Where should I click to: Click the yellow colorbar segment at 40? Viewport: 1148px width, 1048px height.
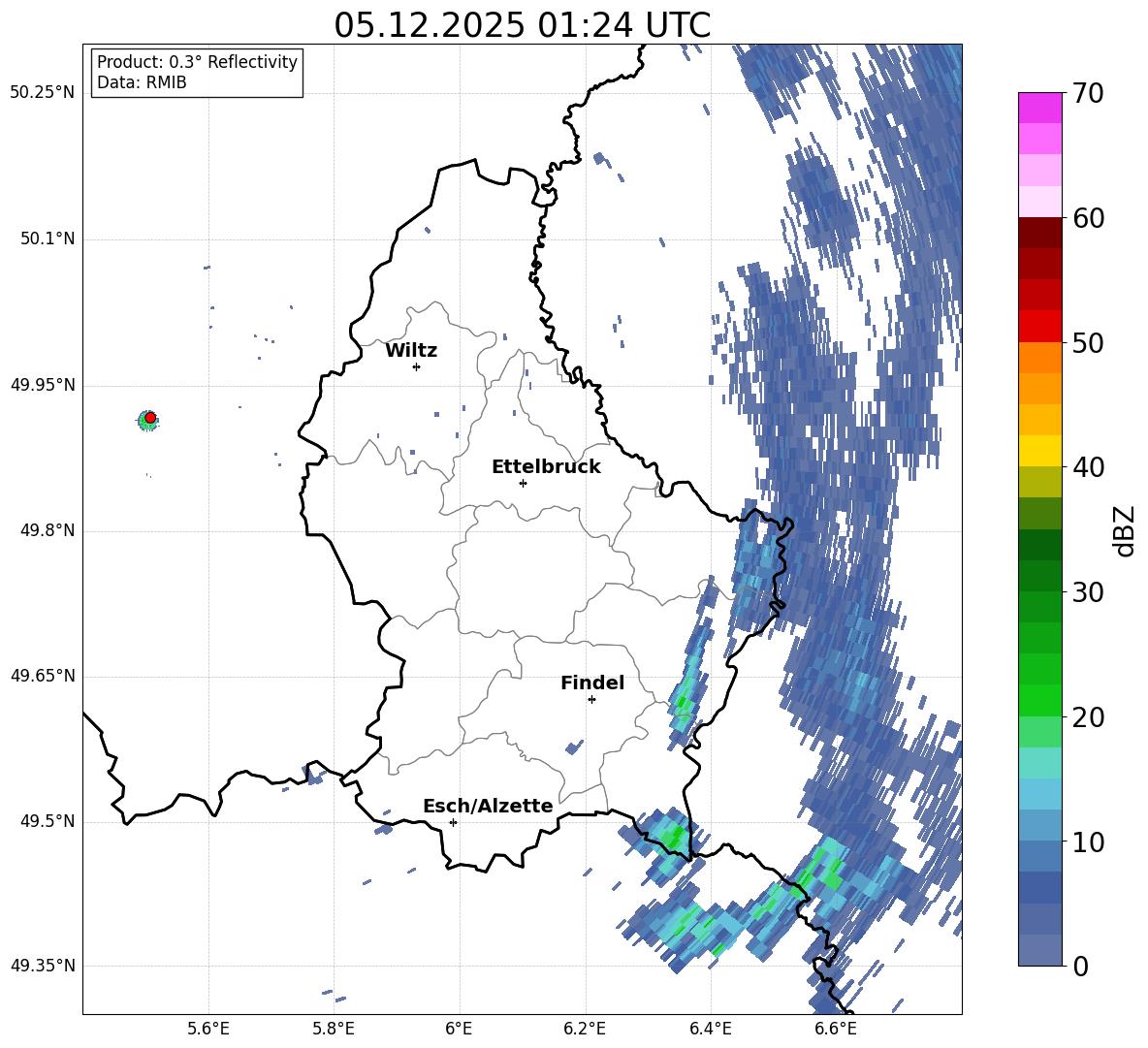click(x=1039, y=452)
